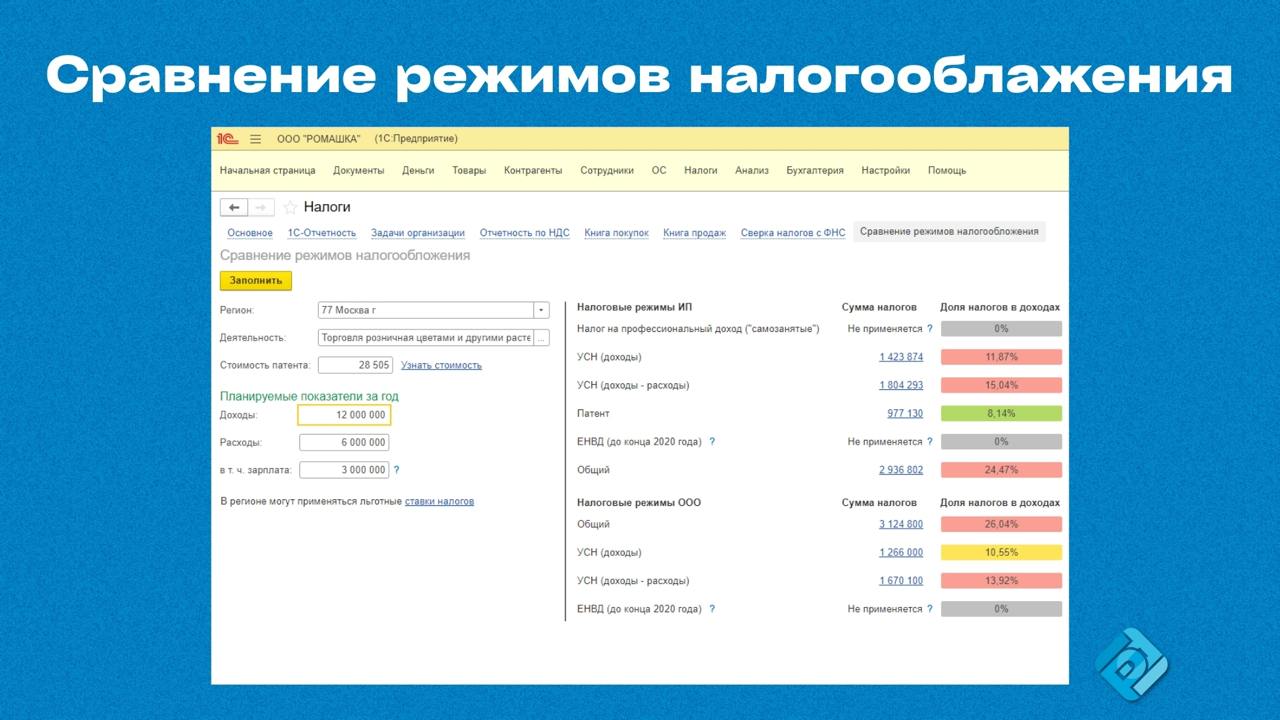Click the Регион field with 77 Москва г
1280x720 pixels.
click(426, 310)
